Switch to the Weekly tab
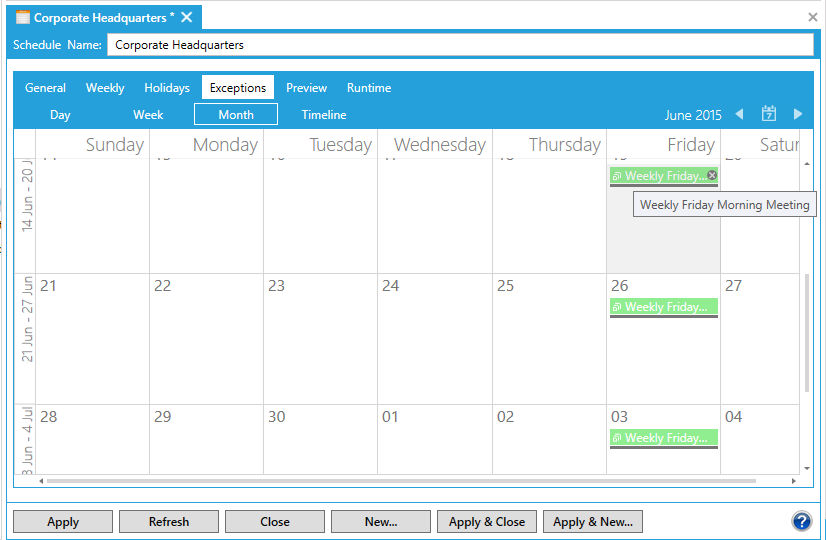 [105, 88]
